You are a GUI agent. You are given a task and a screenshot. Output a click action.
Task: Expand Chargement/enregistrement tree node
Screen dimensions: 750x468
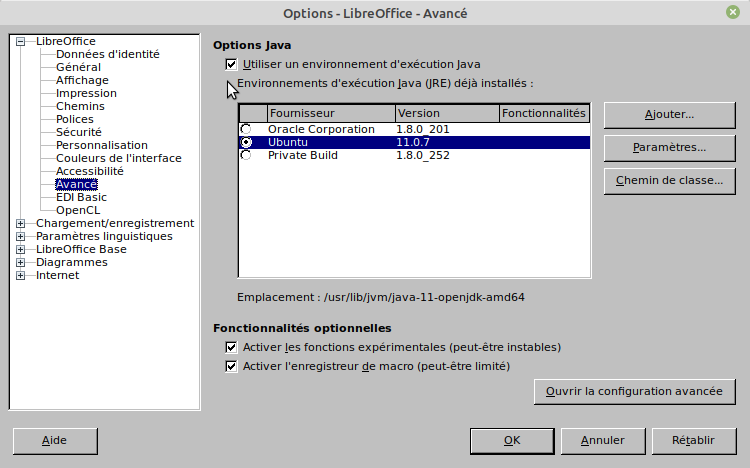pos(21,223)
